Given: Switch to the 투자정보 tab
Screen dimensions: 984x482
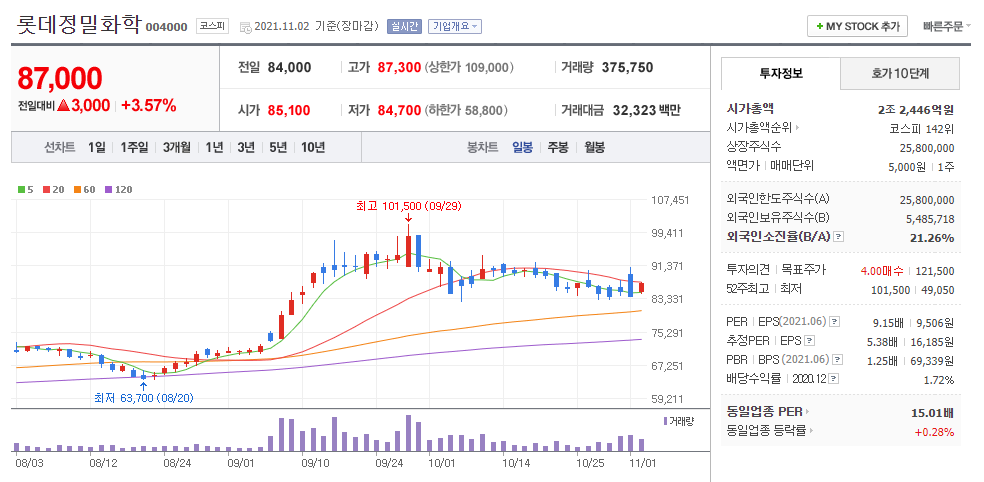Looking at the screenshot, I should 781,73.
